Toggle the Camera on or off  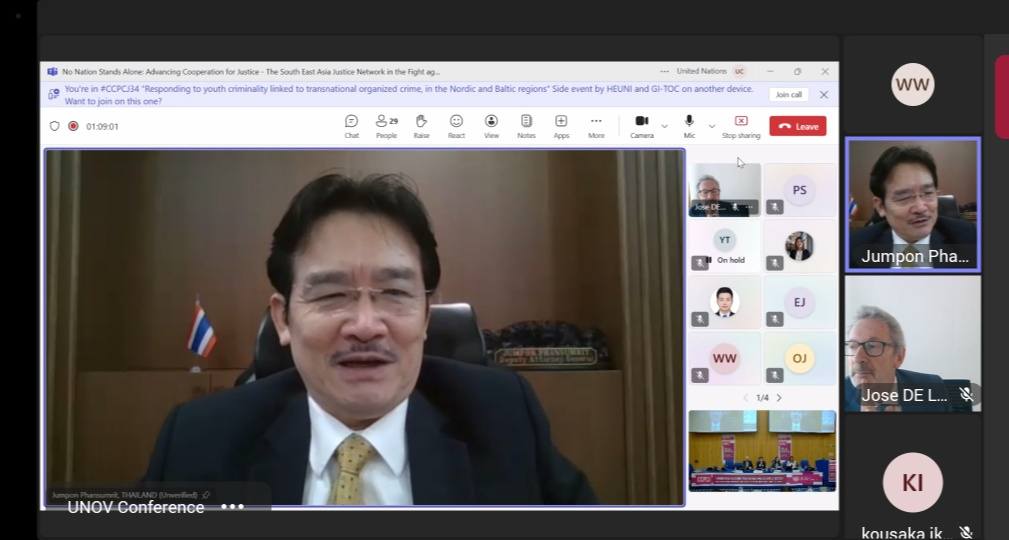pos(641,125)
